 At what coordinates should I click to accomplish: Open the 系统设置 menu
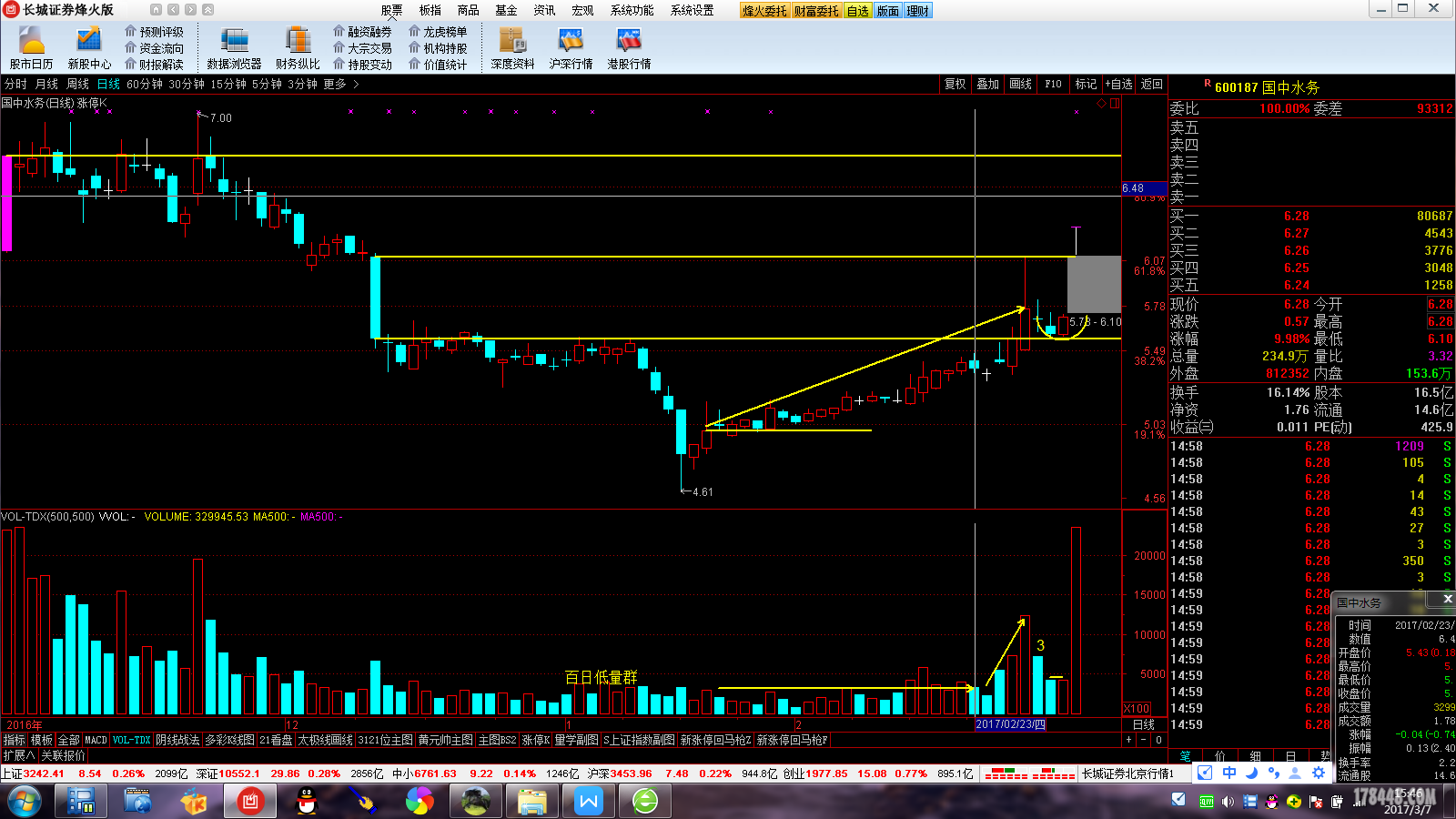(692, 10)
